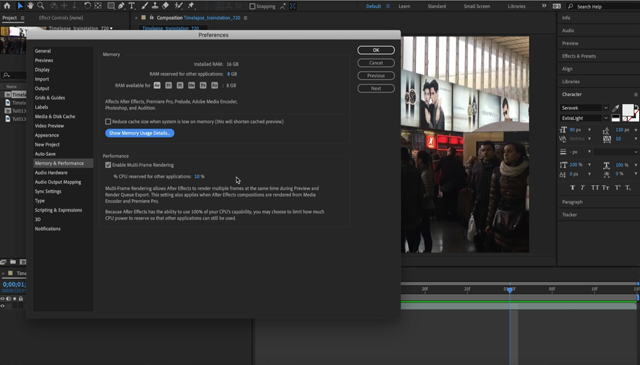The width and height of the screenshot is (640, 365).
Task: Select the Zoom magnifier tool
Action: (x=40, y=6)
